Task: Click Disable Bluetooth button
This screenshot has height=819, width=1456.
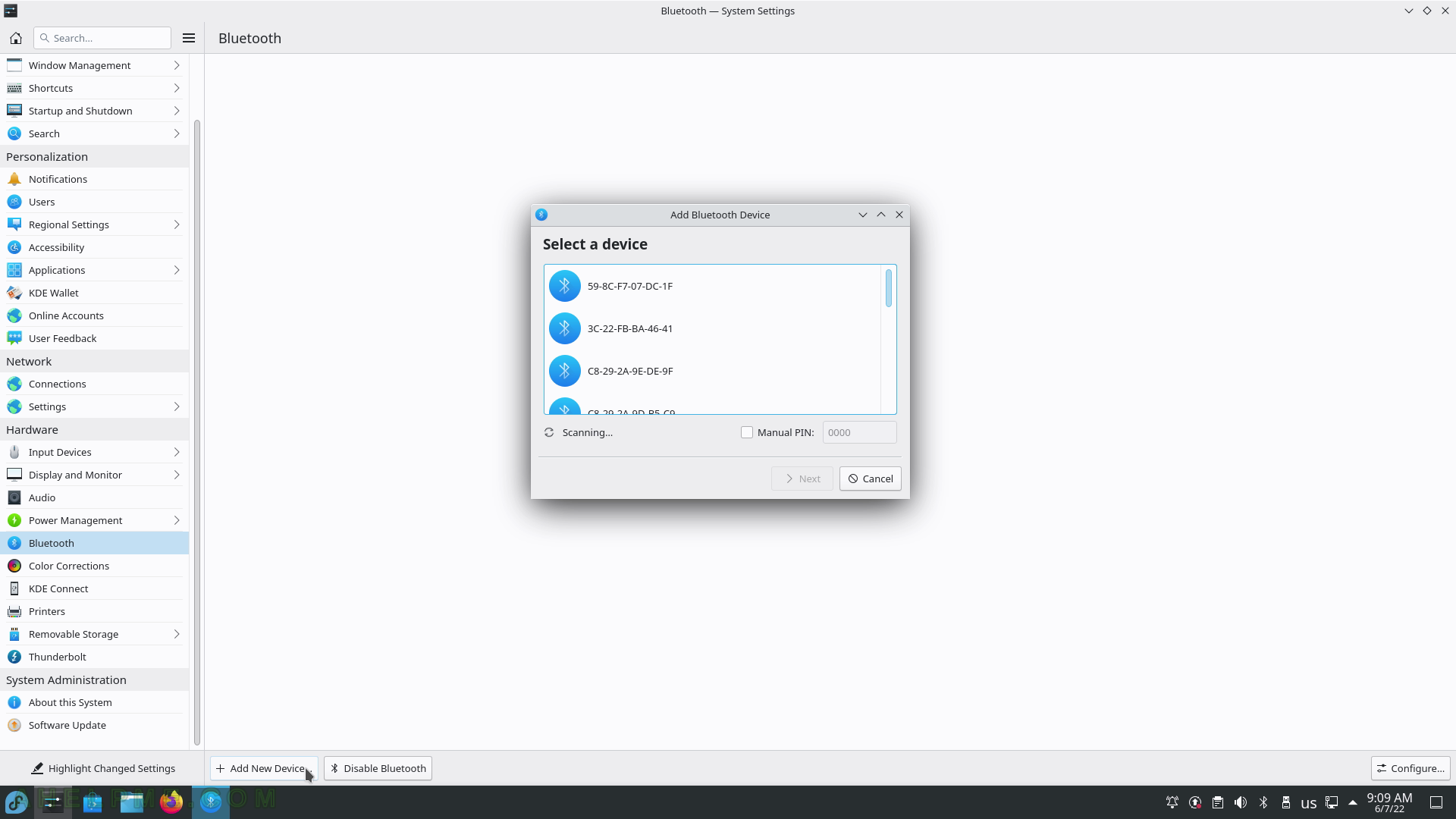Action: tap(378, 768)
